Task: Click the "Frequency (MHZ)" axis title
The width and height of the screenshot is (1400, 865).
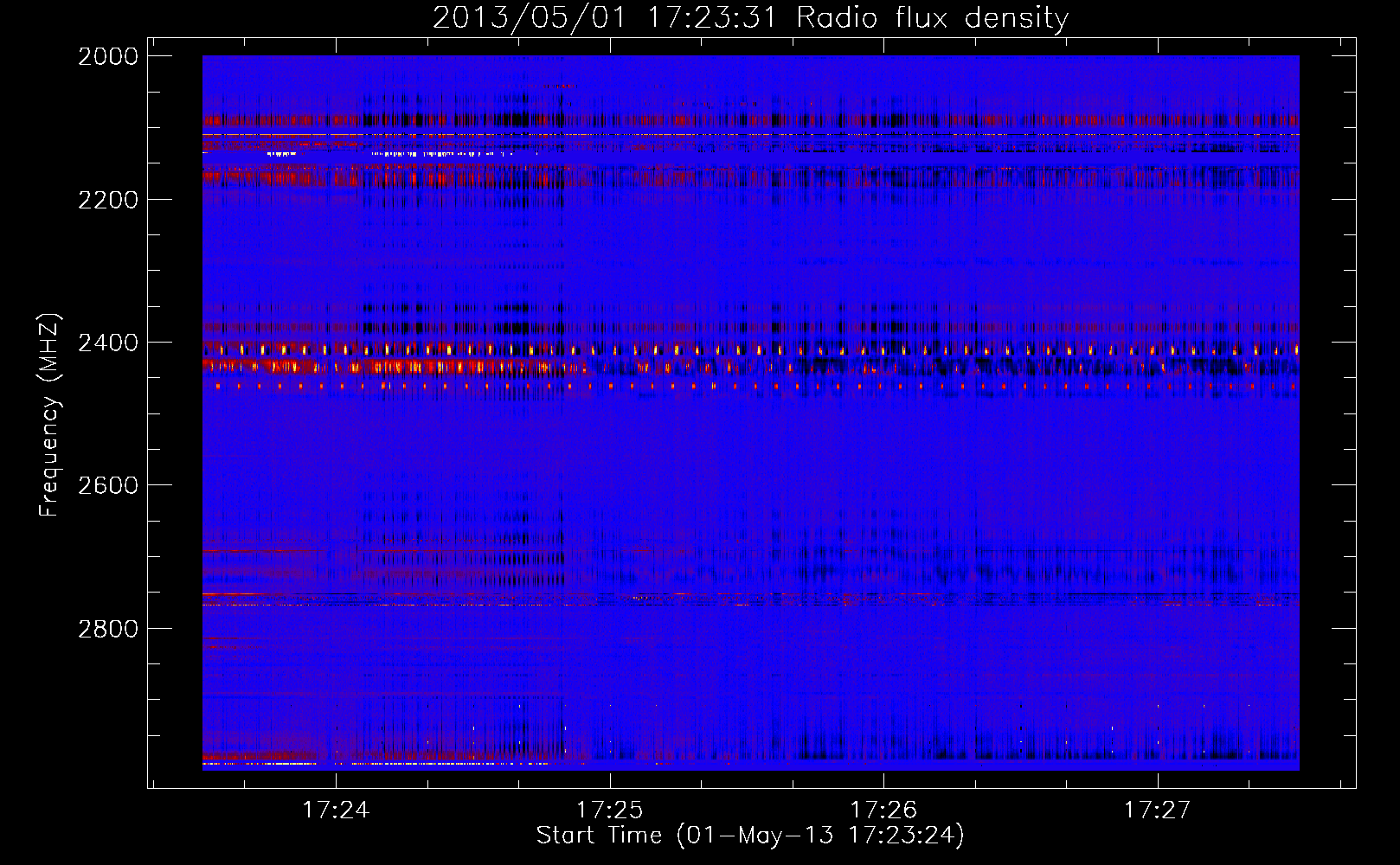Action: pos(49,415)
